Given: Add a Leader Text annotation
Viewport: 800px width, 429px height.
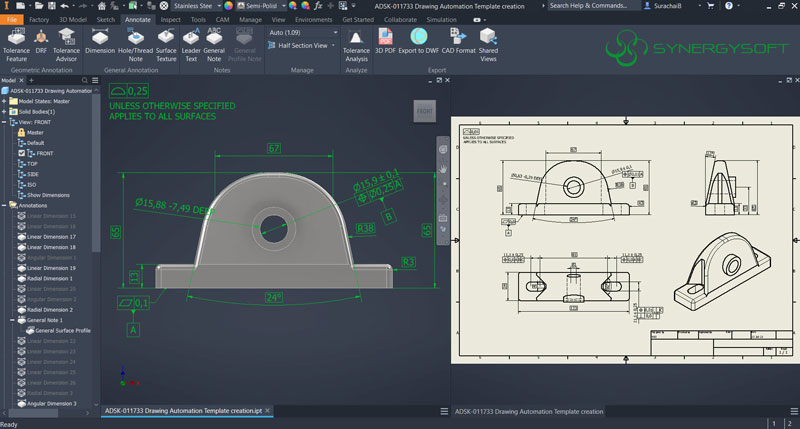Looking at the screenshot, I should point(191,45).
